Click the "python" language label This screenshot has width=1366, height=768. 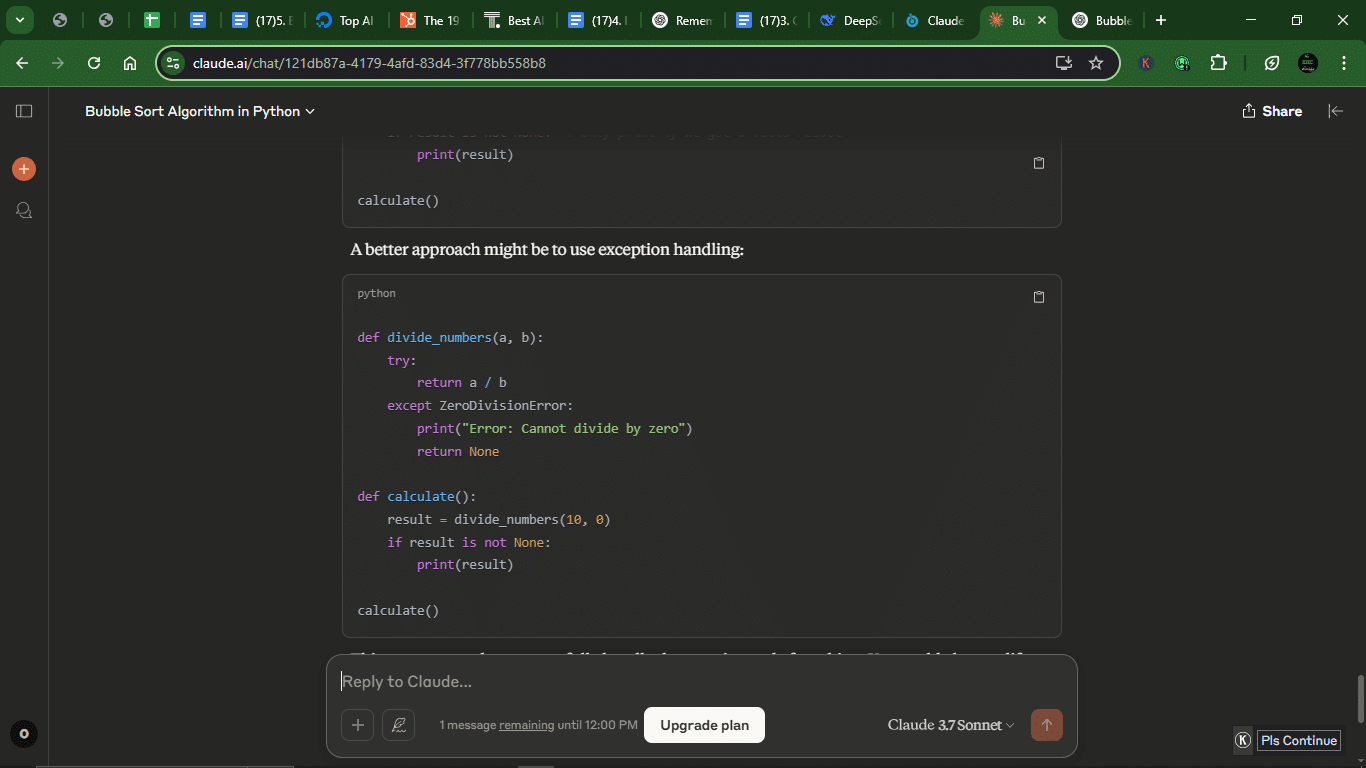click(x=376, y=293)
